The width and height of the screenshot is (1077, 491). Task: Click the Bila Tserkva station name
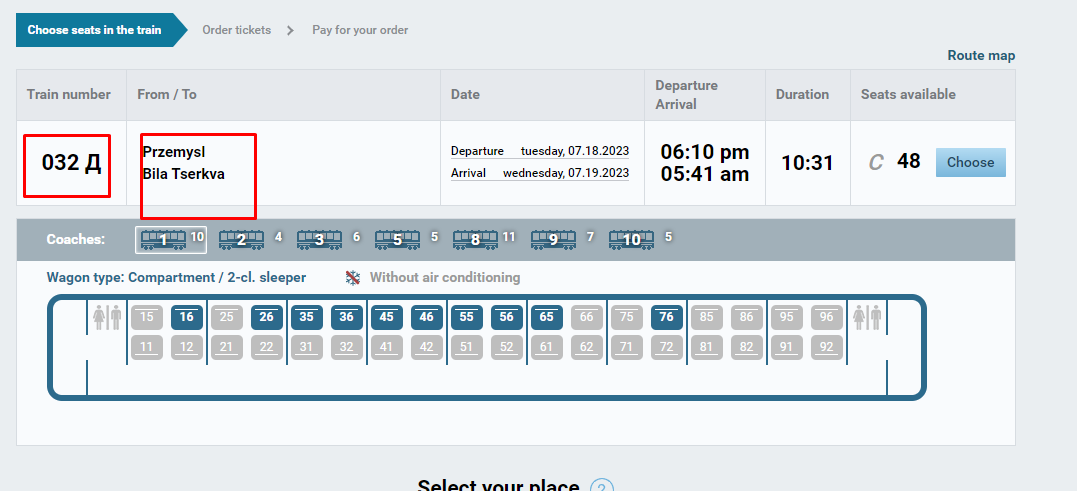pyautogui.click(x=183, y=174)
